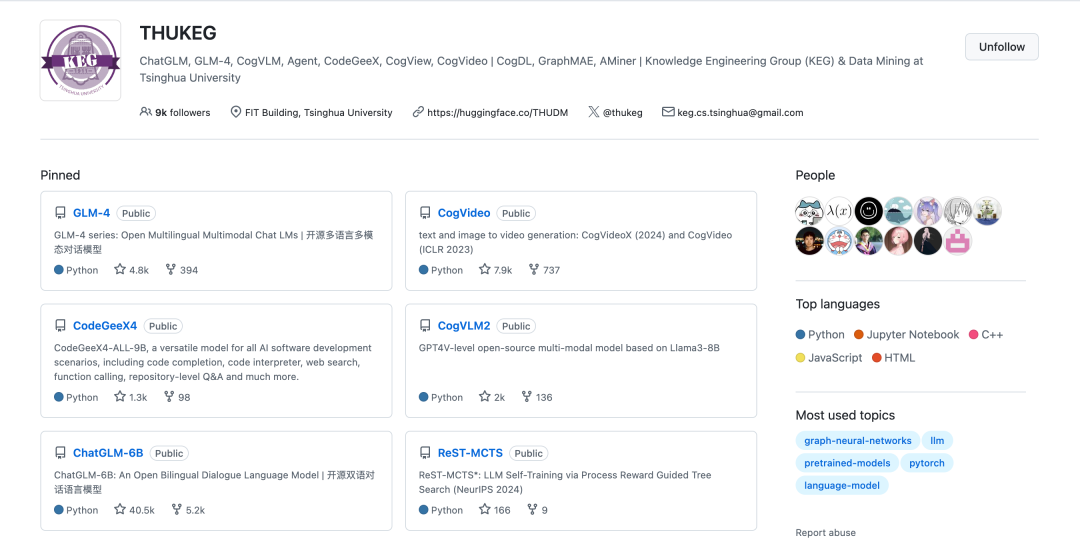Image resolution: width=1080 pixels, height=544 pixels.
Task: Click the people icon next to followers
Action: coord(146,113)
